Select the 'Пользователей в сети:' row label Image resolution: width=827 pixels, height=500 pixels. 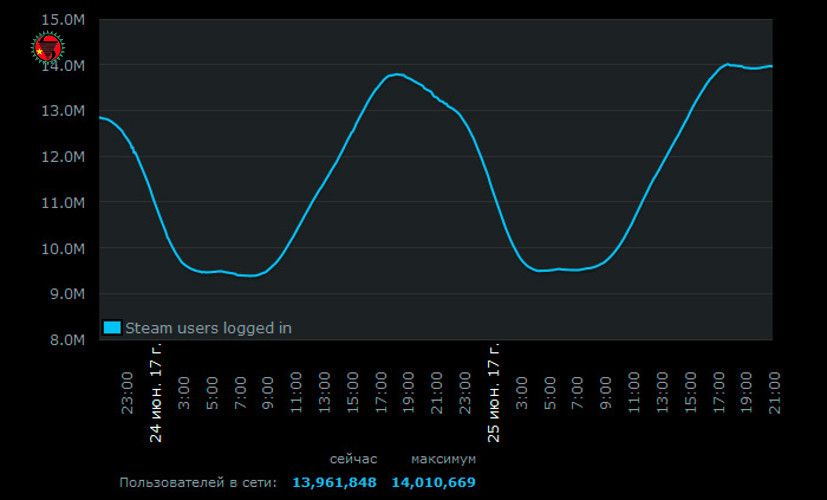pyautogui.click(x=198, y=482)
